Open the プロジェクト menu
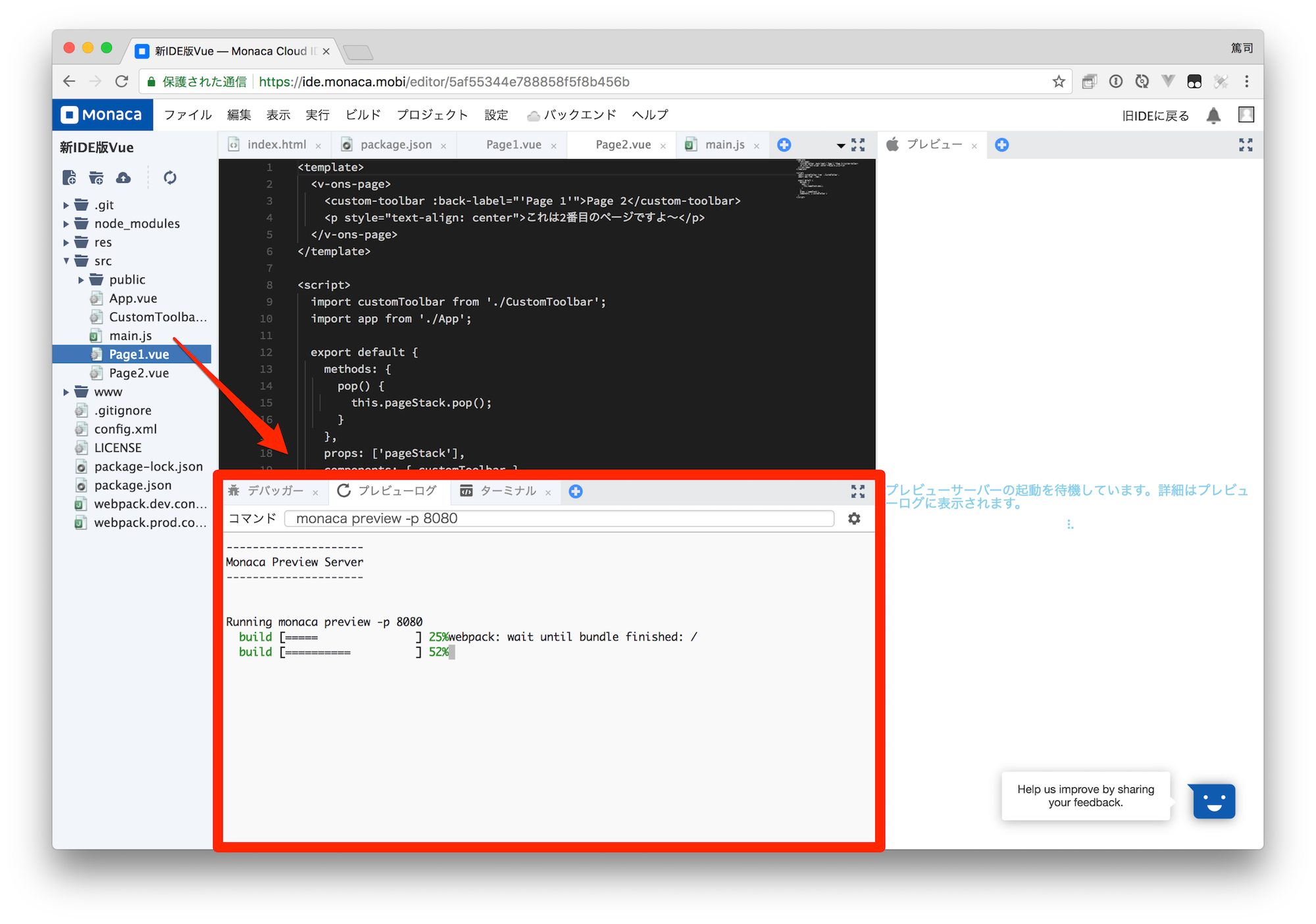Image resolution: width=1316 pixels, height=924 pixels. [x=432, y=115]
